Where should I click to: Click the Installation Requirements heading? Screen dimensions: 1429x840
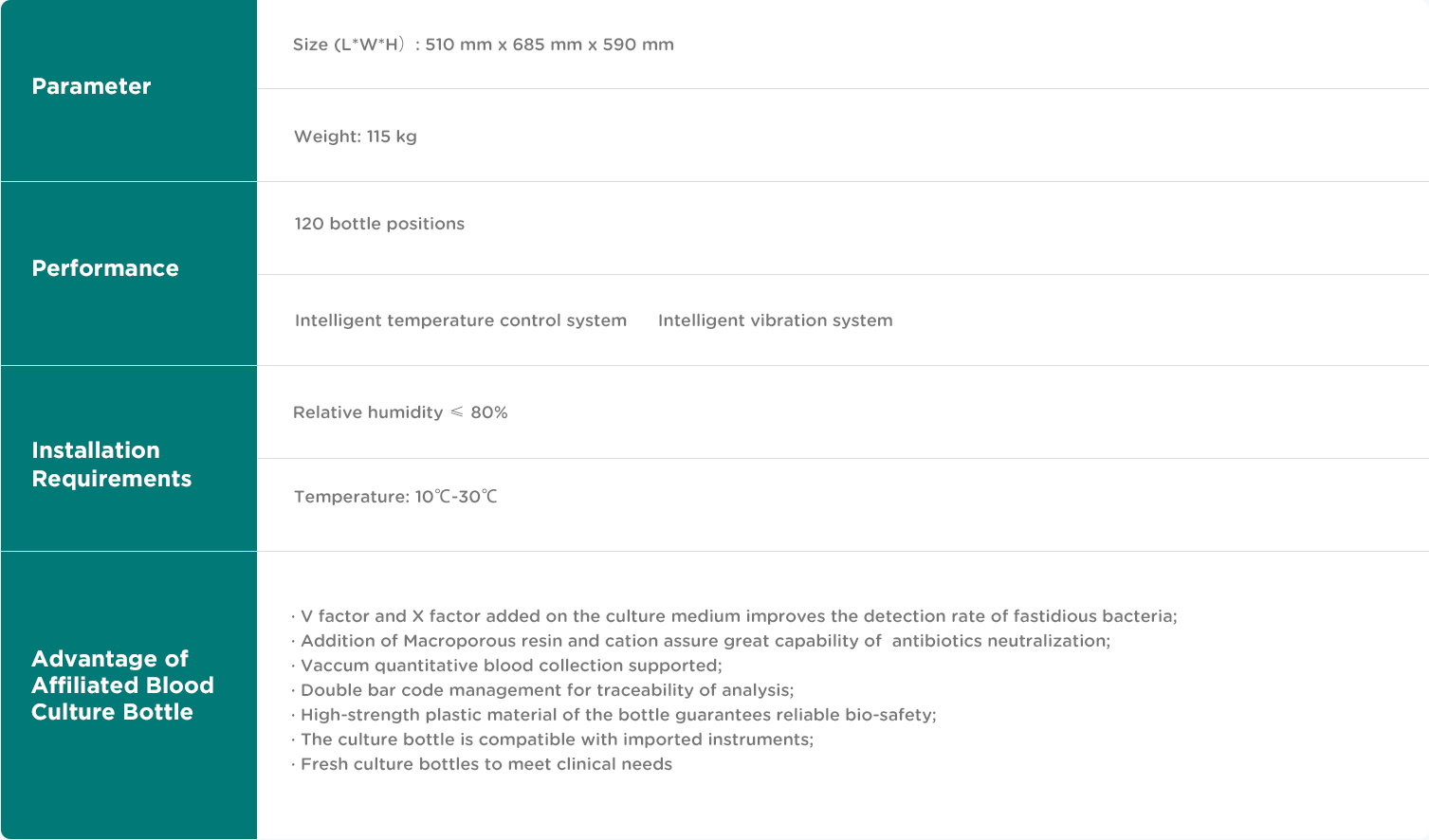point(111,465)
